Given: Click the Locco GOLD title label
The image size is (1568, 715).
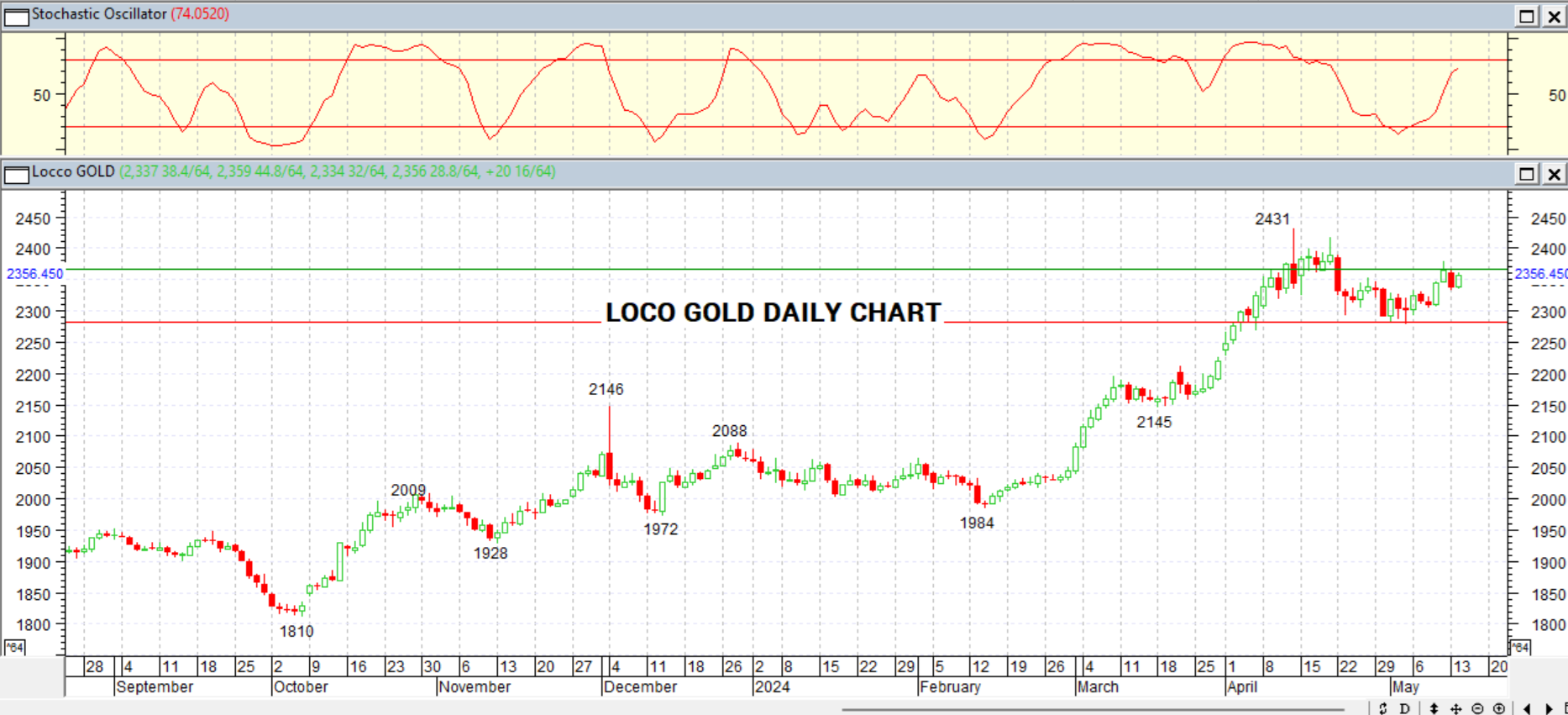Looking at the screenshot, I should tap(73, 171).
